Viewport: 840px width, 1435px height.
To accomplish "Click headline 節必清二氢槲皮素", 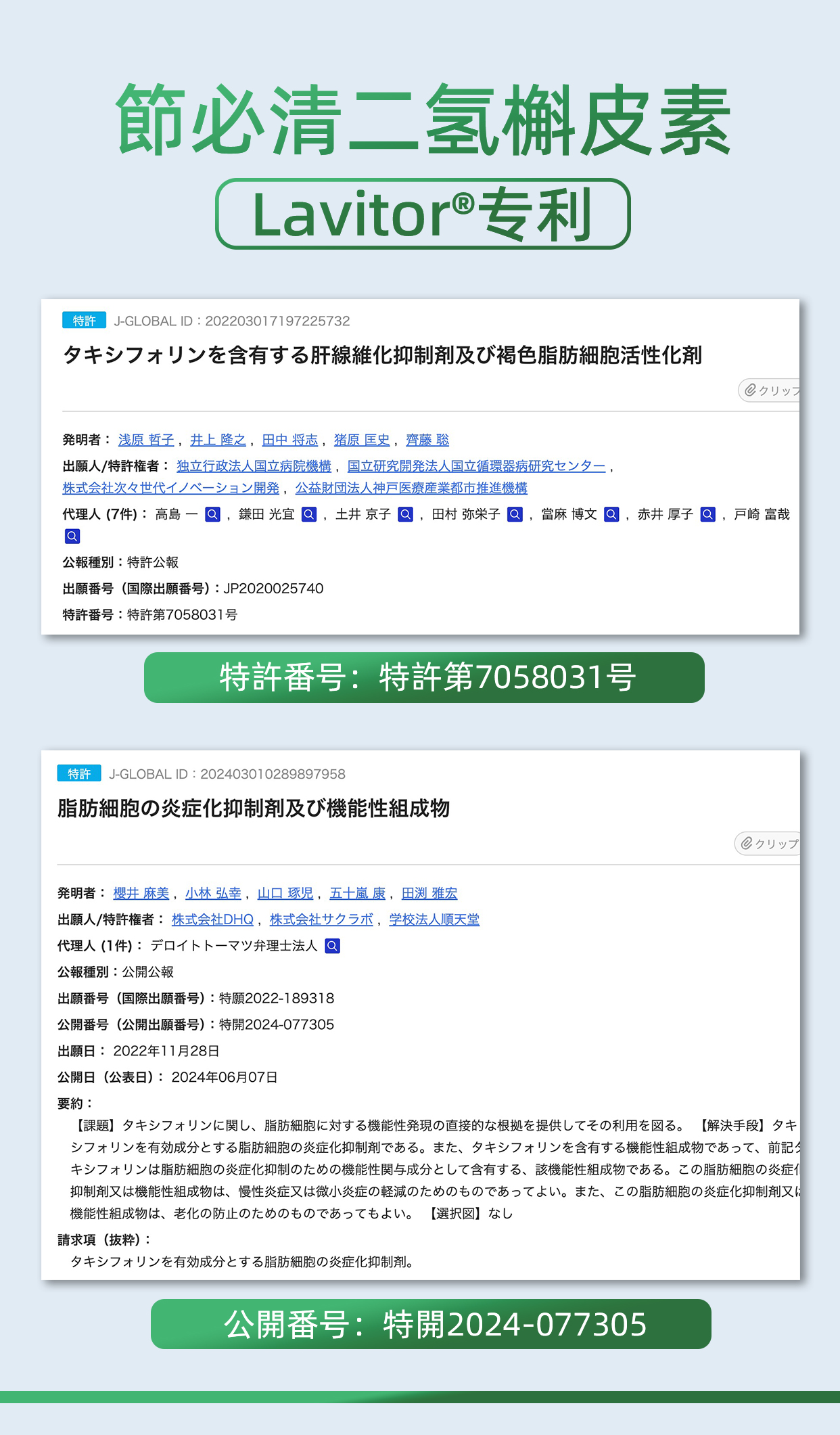I will [423, 118].
